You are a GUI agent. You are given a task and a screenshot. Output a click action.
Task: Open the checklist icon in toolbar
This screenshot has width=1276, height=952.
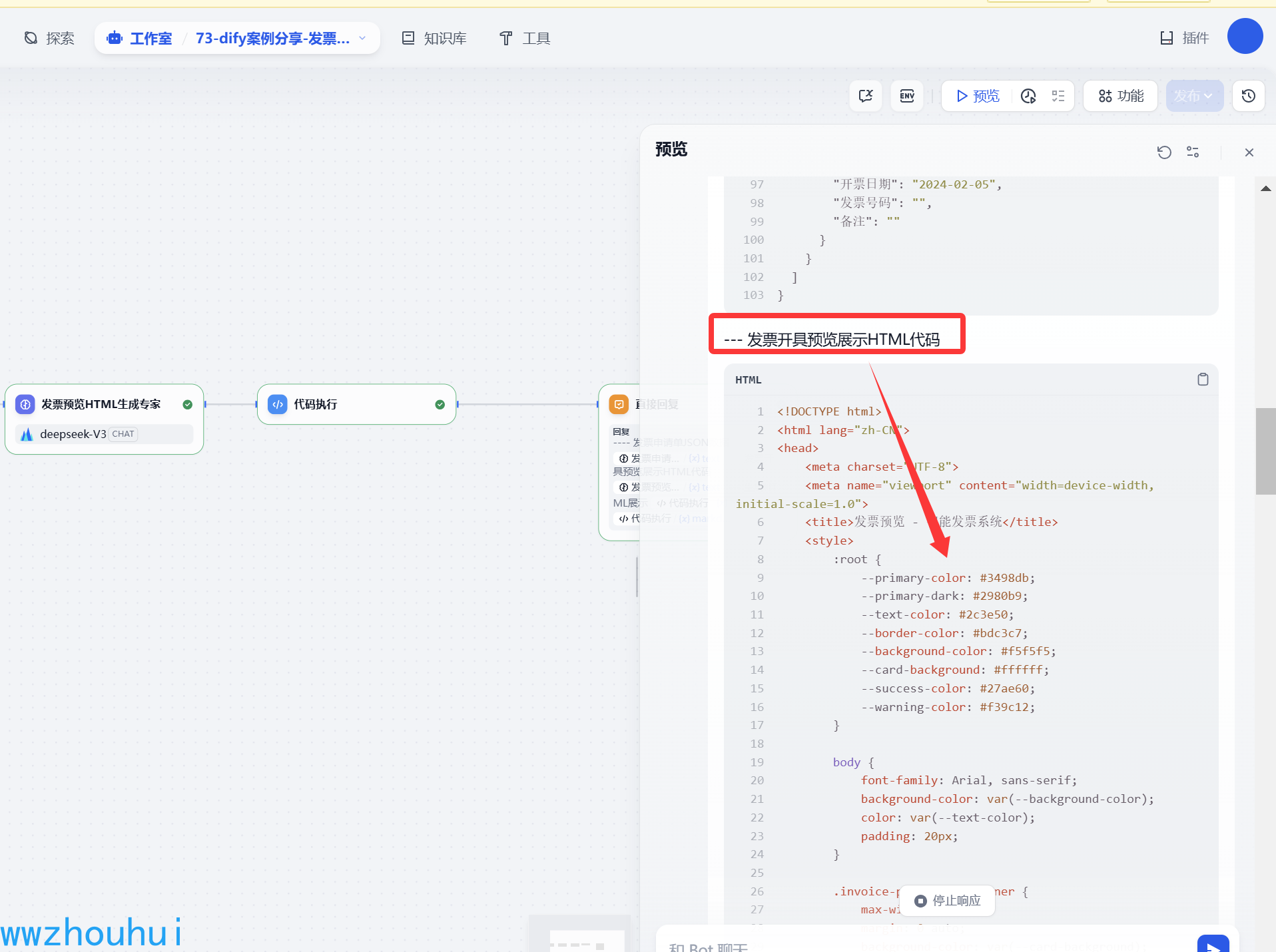(x=1058, y=96)
